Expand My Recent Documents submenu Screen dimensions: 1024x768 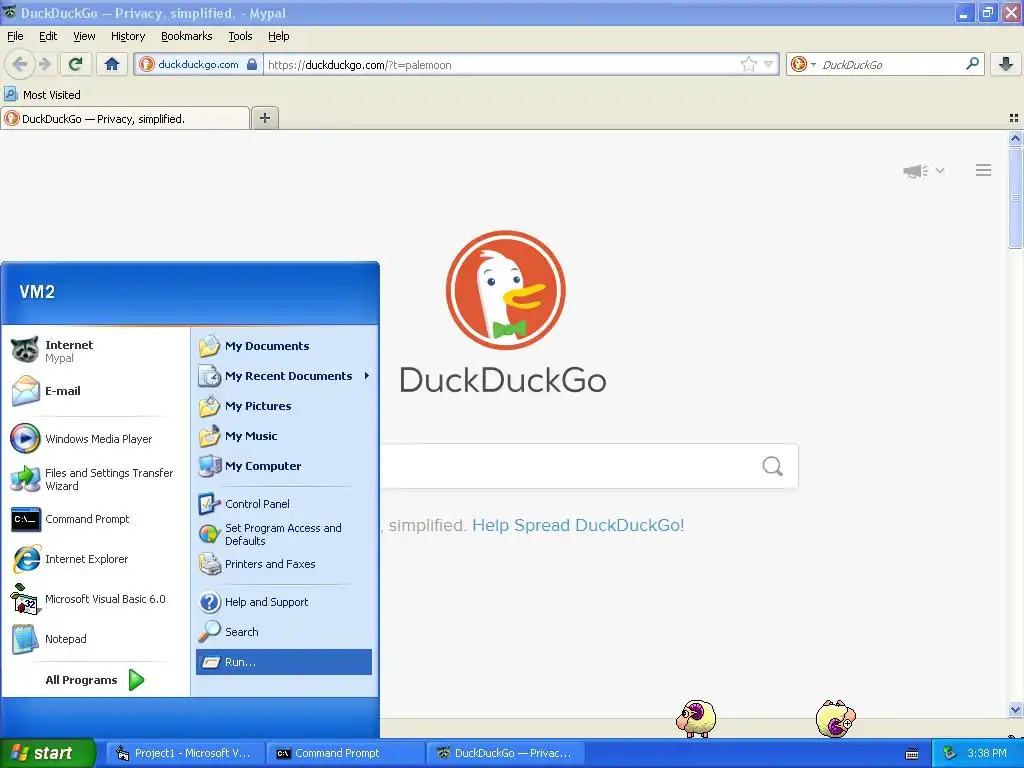point(284,376)
